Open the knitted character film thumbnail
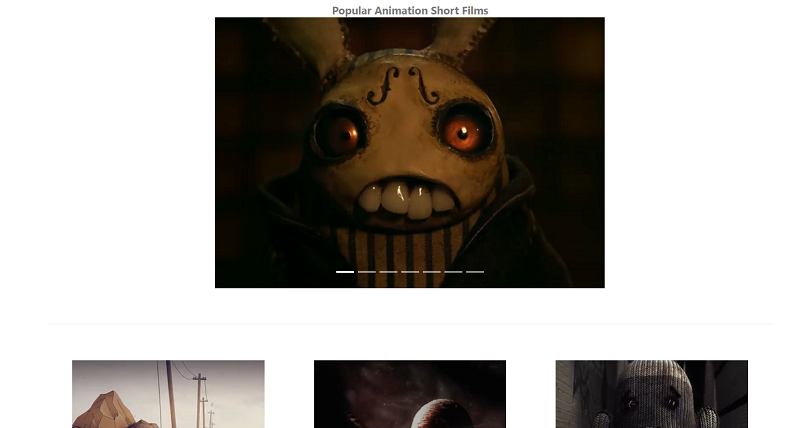 tap(652, 394)
